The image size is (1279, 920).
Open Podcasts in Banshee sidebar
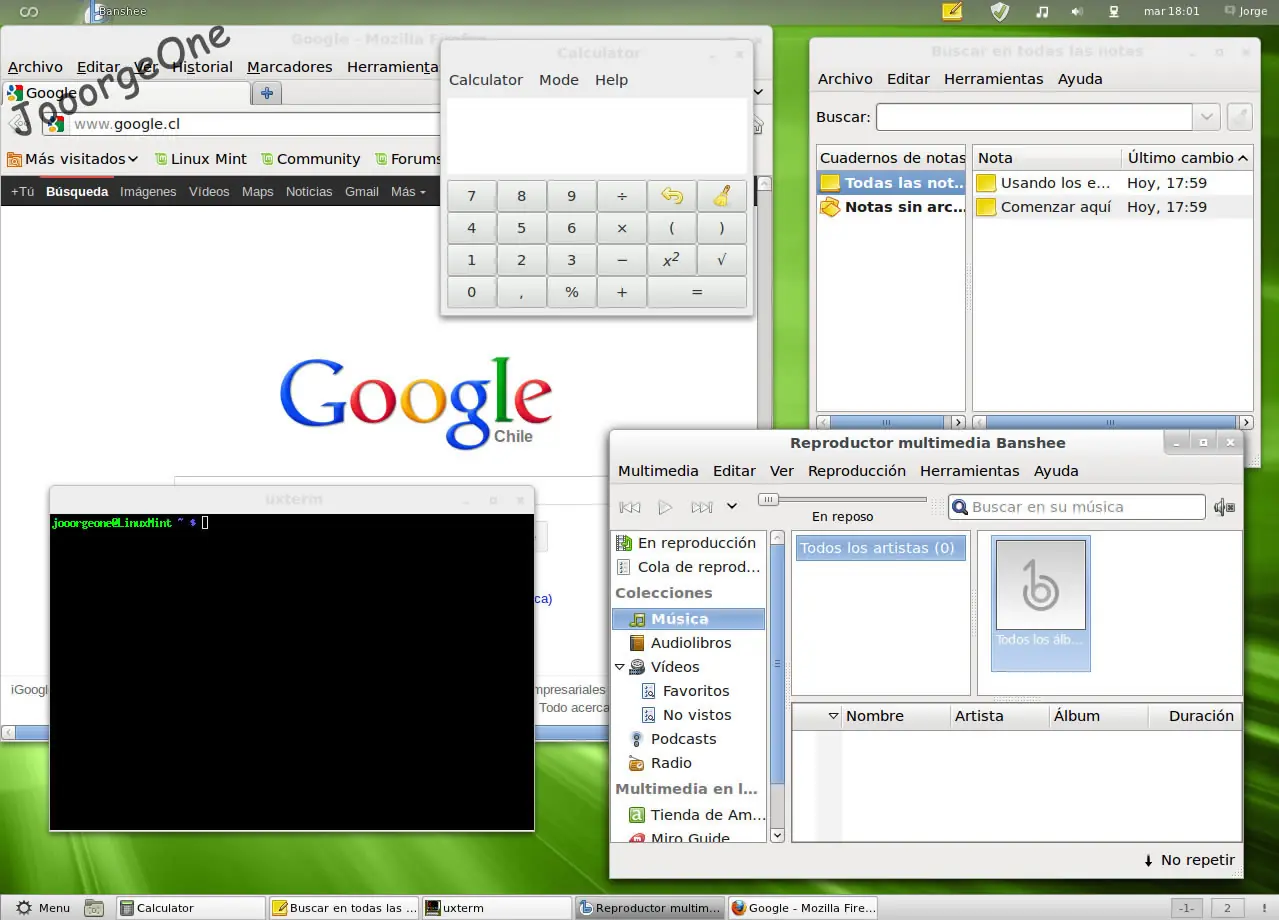coord(689,739)
